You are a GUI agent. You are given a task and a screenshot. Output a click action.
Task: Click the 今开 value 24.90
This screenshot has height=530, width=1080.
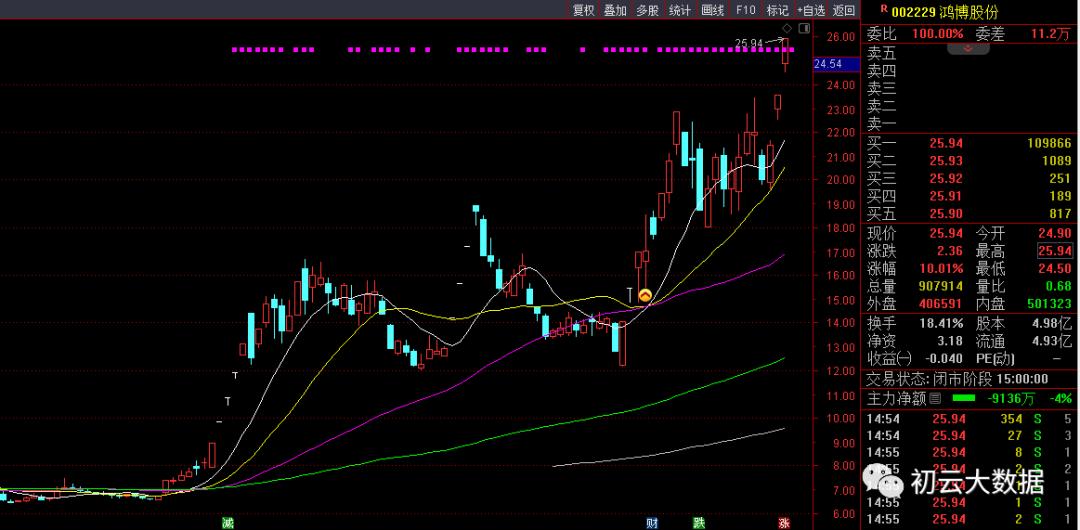point(1055,234)
